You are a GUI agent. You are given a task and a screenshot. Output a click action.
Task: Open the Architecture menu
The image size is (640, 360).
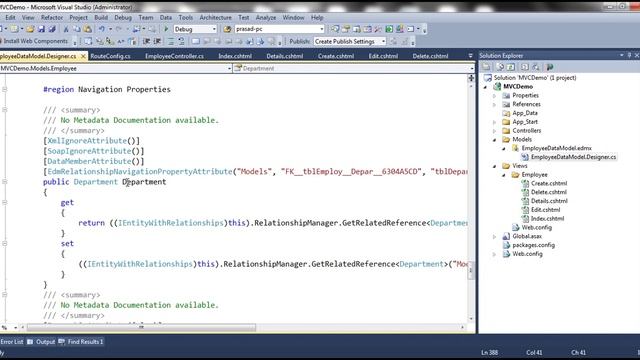(216, 18)
